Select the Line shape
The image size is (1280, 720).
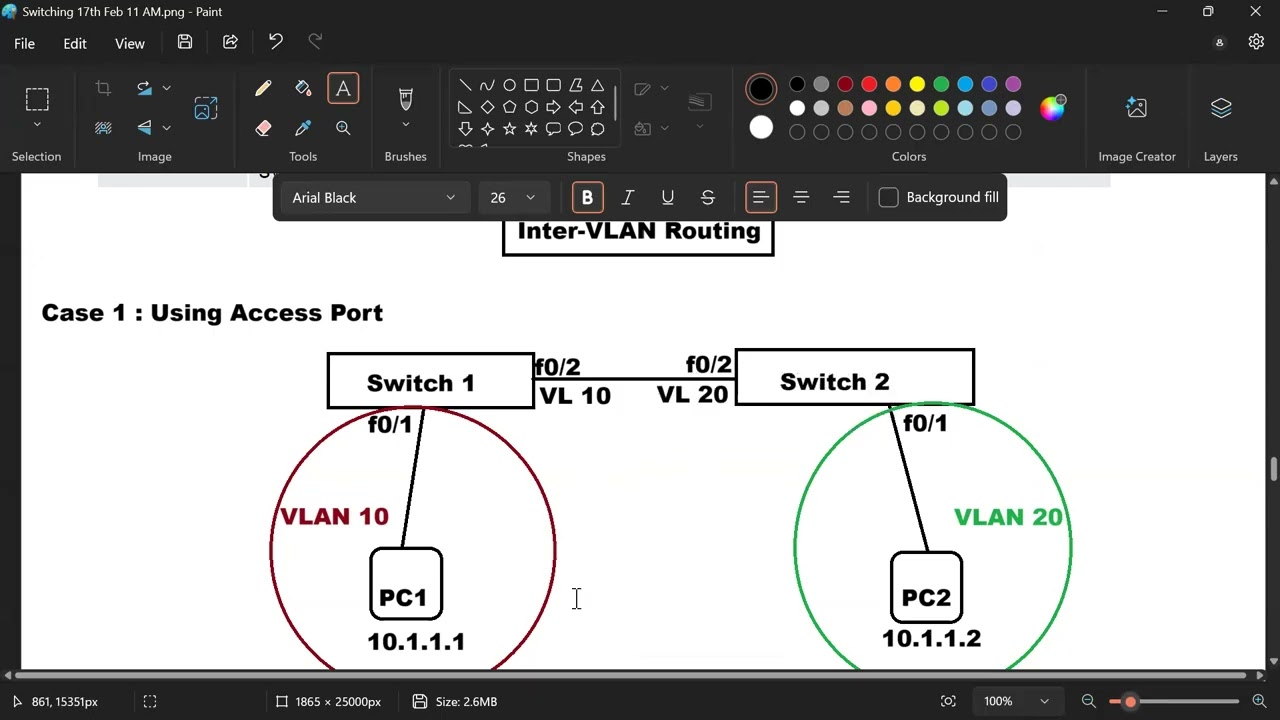pos(465,85)
